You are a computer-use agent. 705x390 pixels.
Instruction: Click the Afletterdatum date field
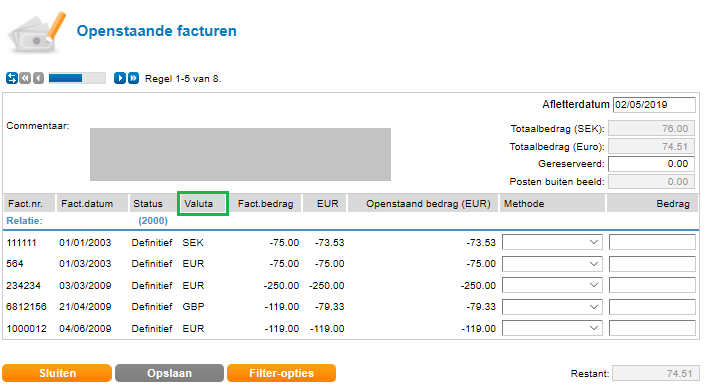pyautogui.click(x=654, y=105)
